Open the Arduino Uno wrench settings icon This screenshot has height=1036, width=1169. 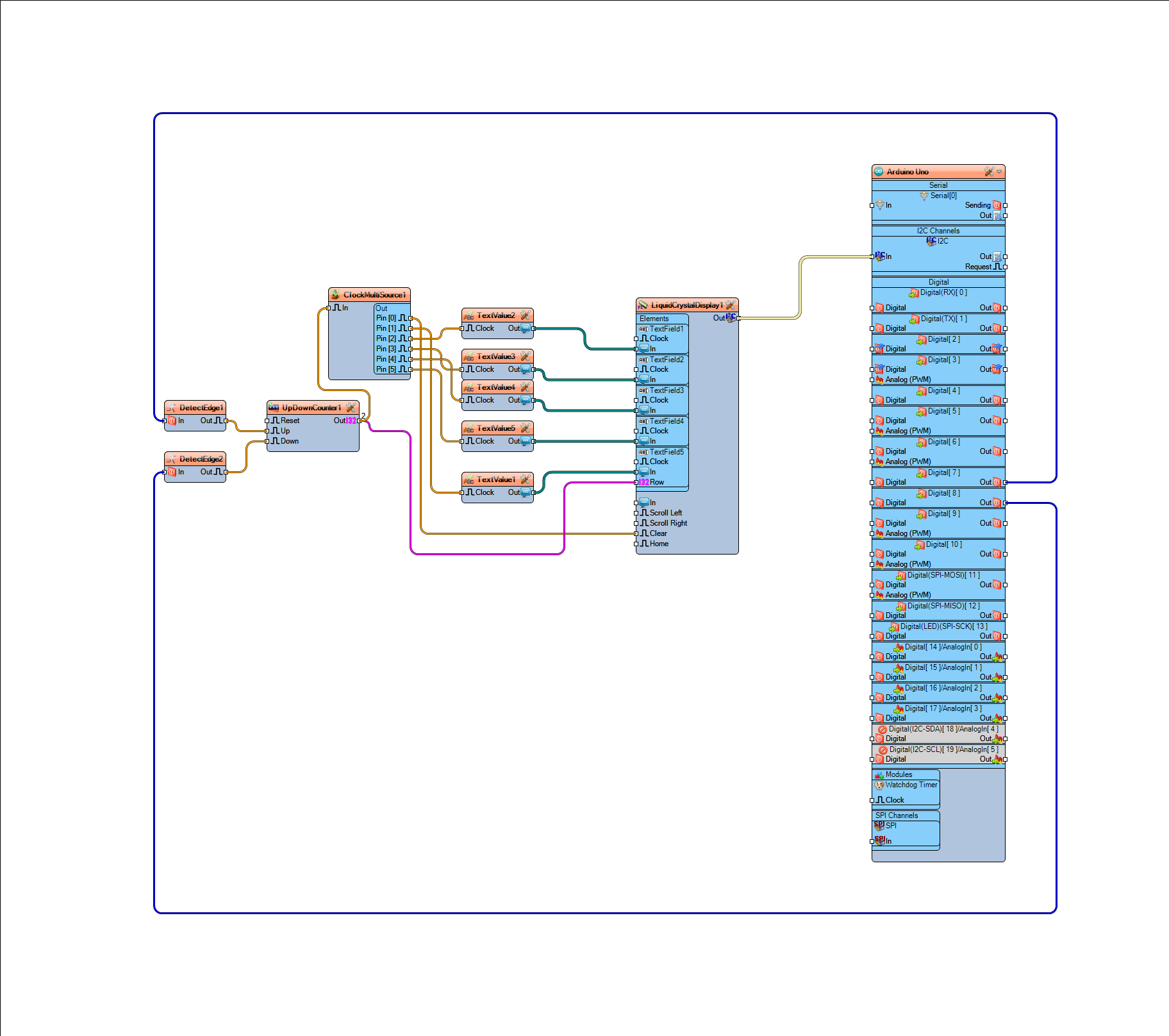pos(989,172)
